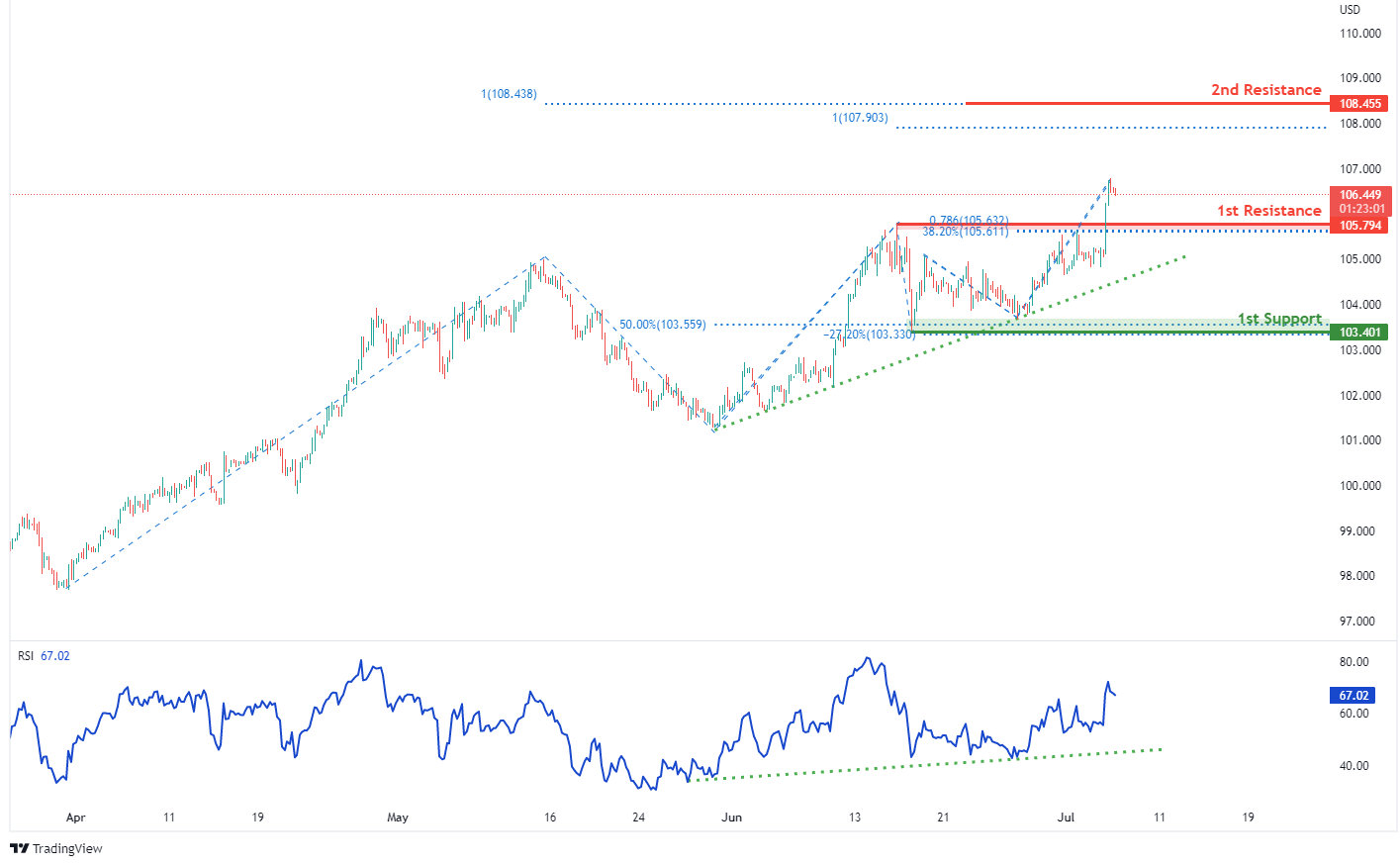Click the red 108.455 price tag
1400x866 pixels.
(x=1360, y=104)
